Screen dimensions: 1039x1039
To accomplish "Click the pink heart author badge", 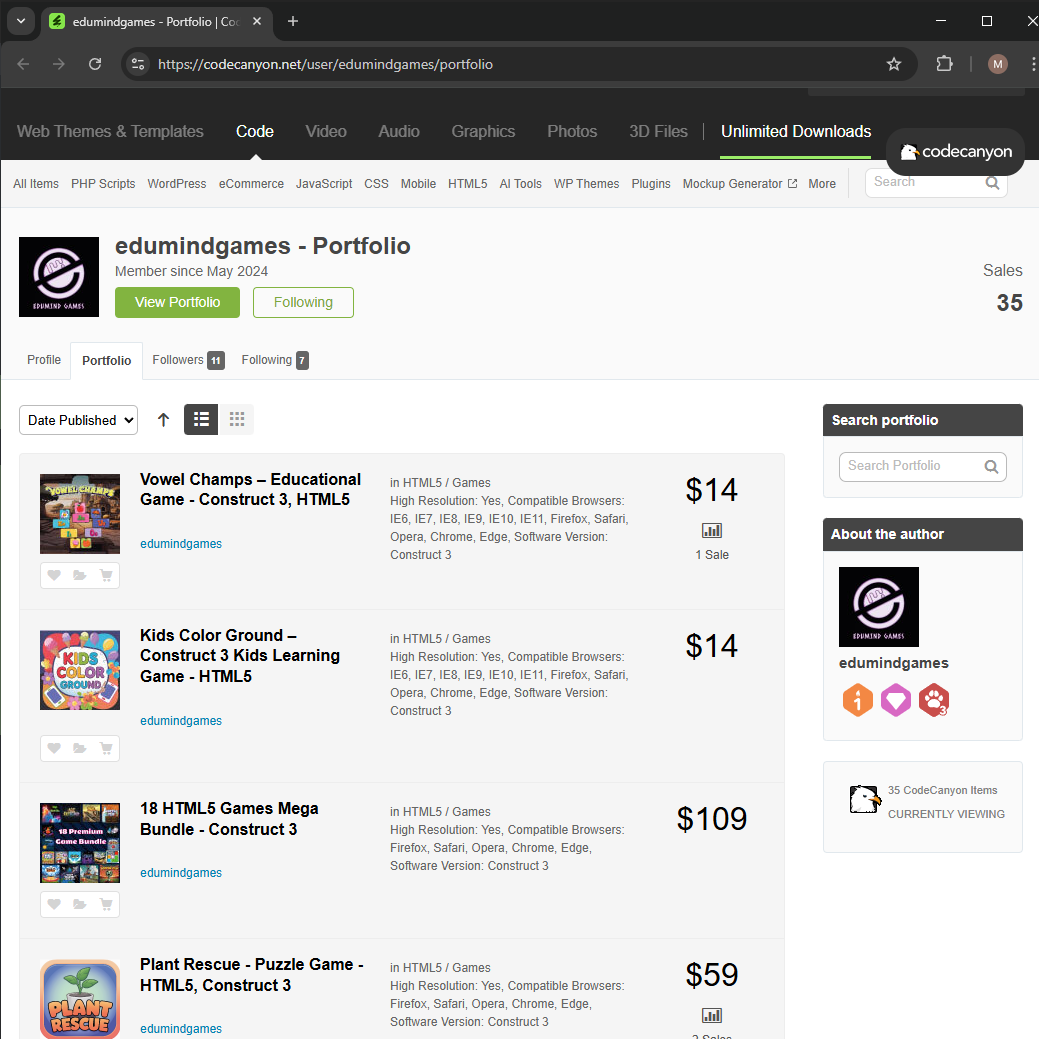I will 896,700.
